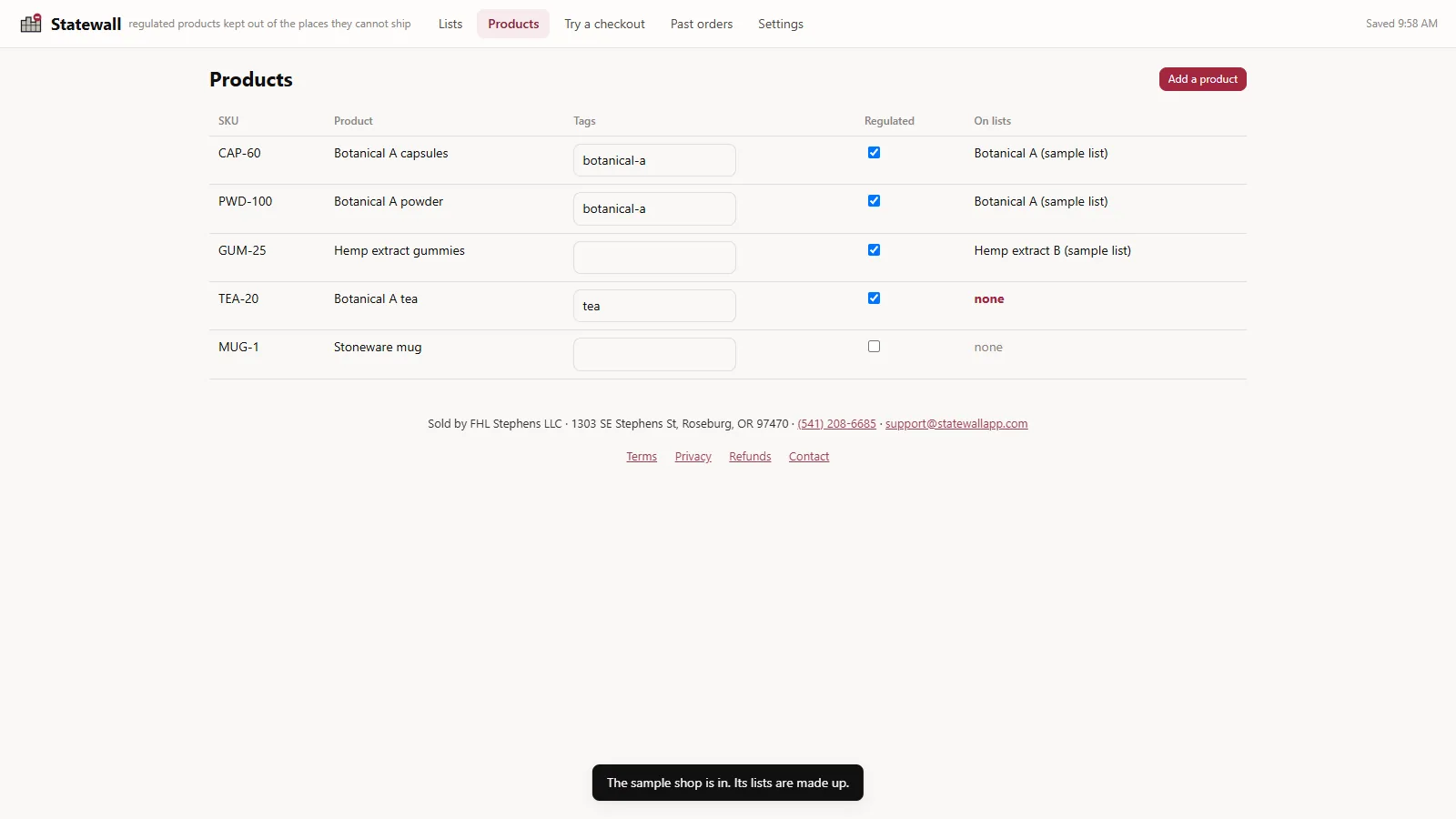Click the PWD-100 SKU cell
The width and height of the screenshot is (1456, 819).
point(245,201)
